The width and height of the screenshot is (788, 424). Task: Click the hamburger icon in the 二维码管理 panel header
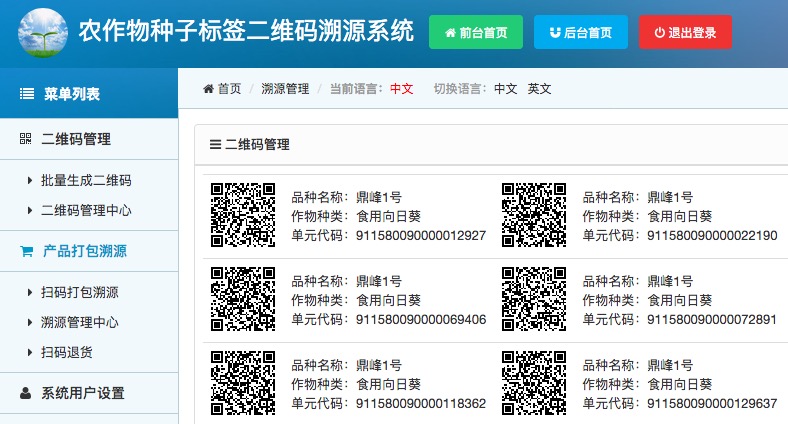click(x=215, y=144)
